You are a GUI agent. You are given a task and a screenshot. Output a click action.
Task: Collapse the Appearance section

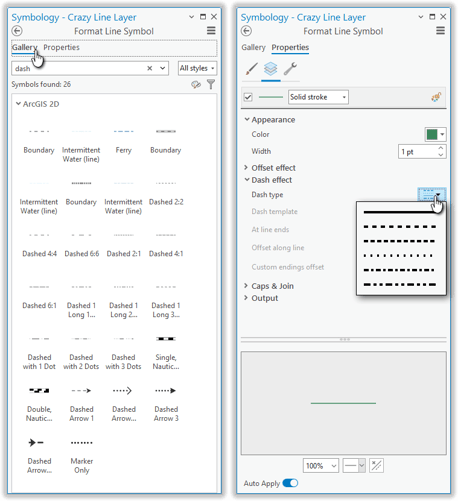click(247, 119)
